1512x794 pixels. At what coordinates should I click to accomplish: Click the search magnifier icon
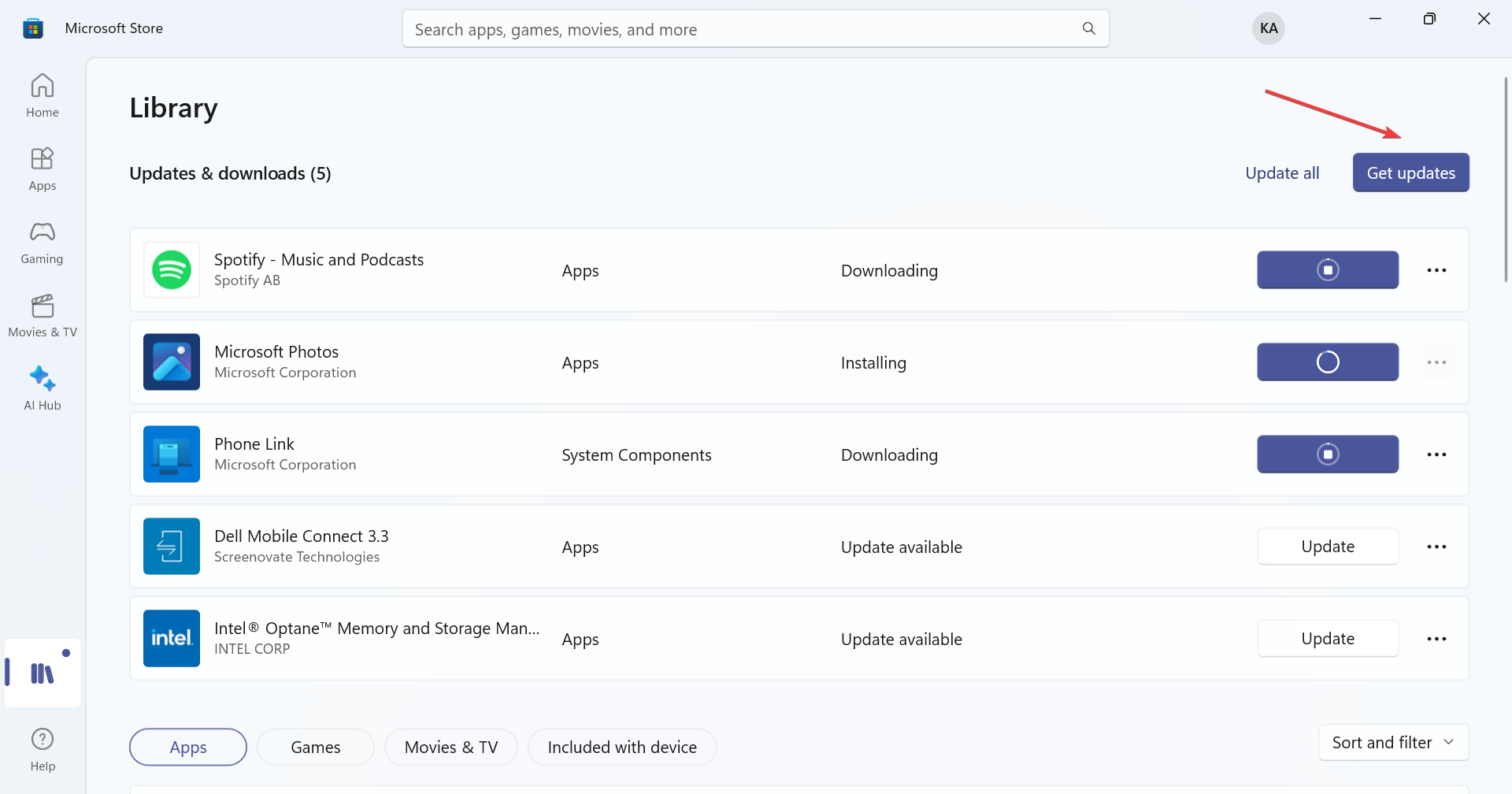[x=1089, y=29]
